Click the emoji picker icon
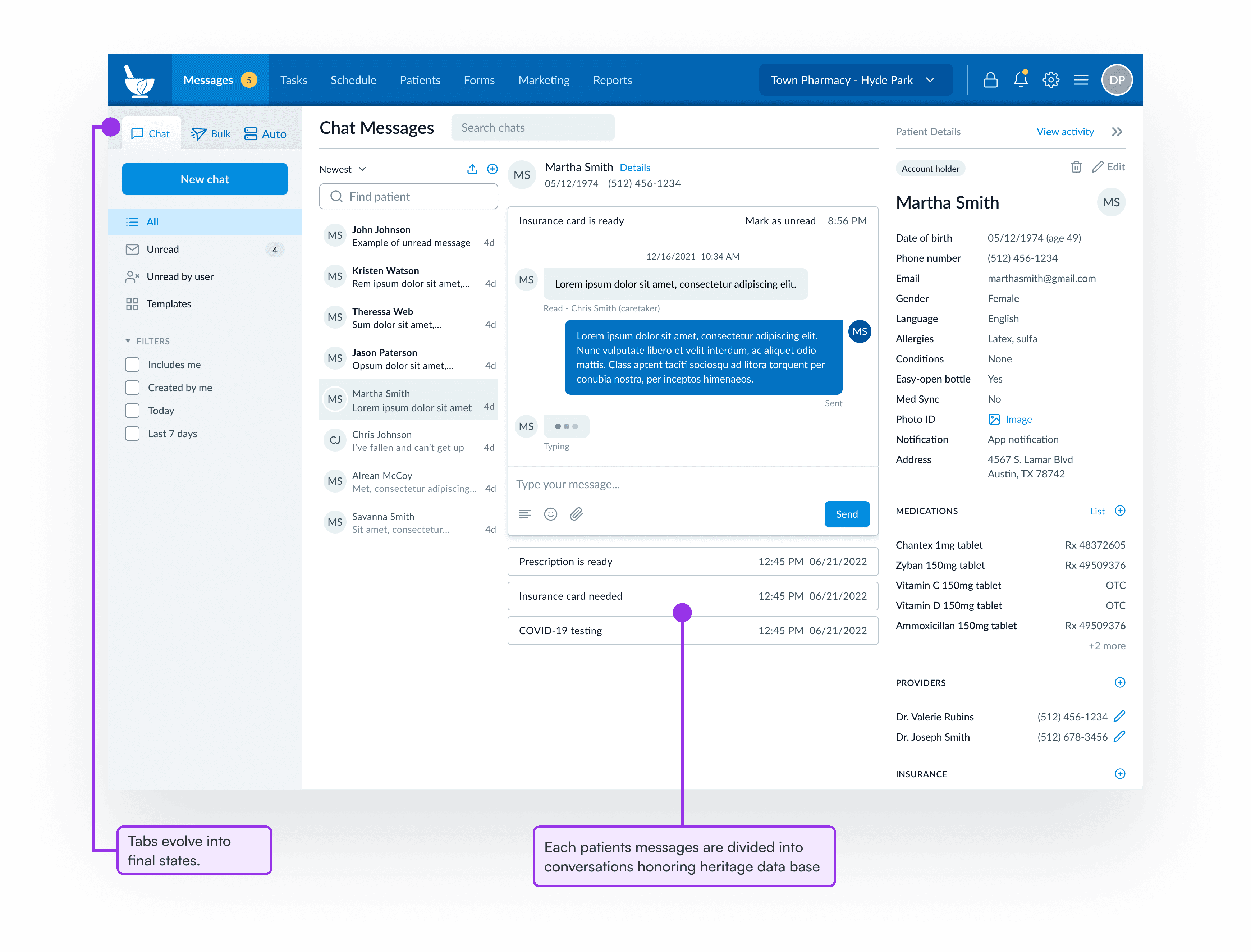This screenshot has height=952, width=1251. pos(550,514)
